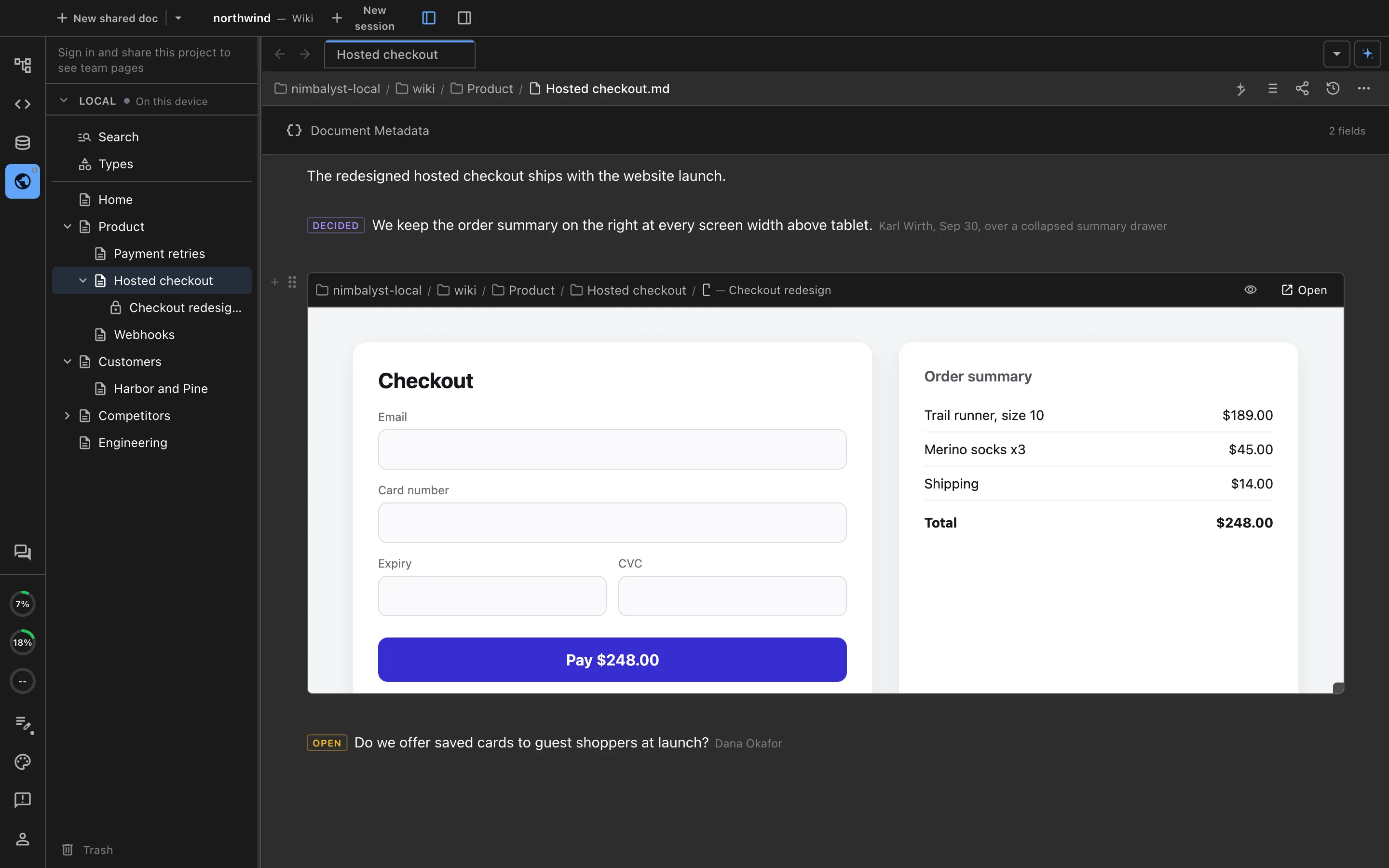The width and height of the screenshot is (1389, 868).
Task: Click the wiki breadcrumb in document path
Action: [416, 89]
